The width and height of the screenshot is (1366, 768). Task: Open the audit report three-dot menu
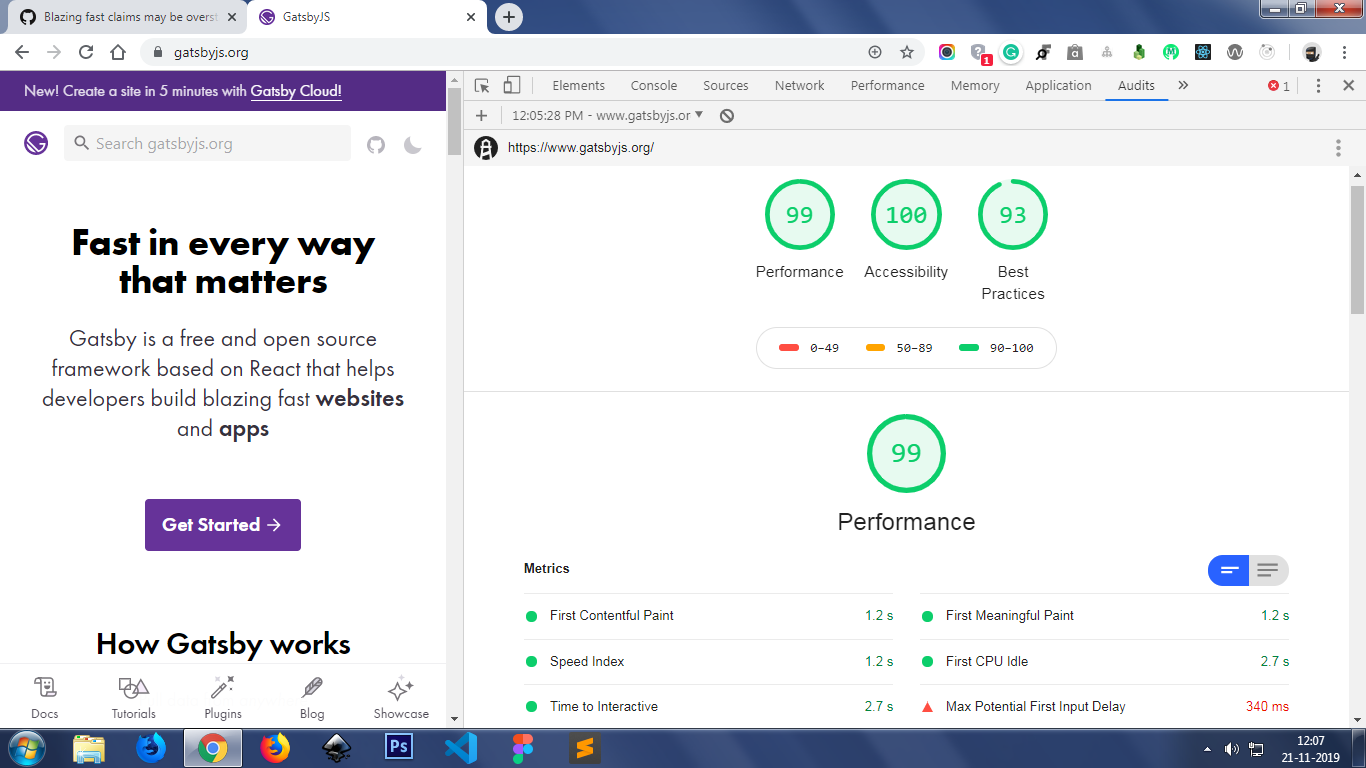[x=1338, y=148]
